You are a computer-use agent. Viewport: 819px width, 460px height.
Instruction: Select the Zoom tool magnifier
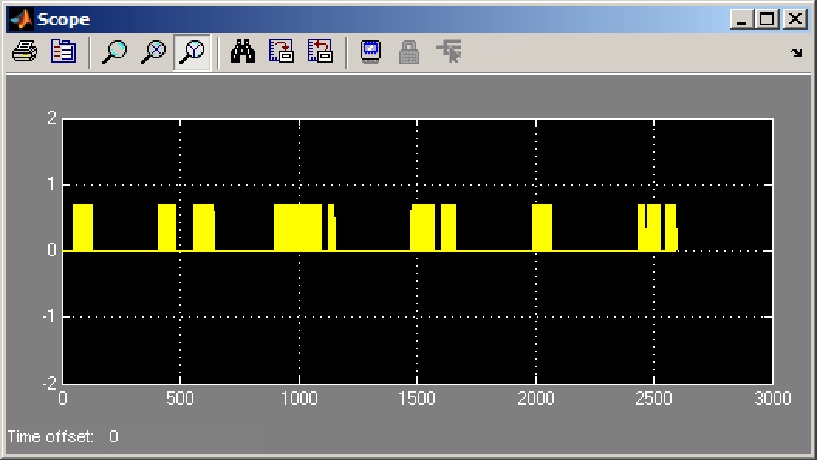point(114,52)
